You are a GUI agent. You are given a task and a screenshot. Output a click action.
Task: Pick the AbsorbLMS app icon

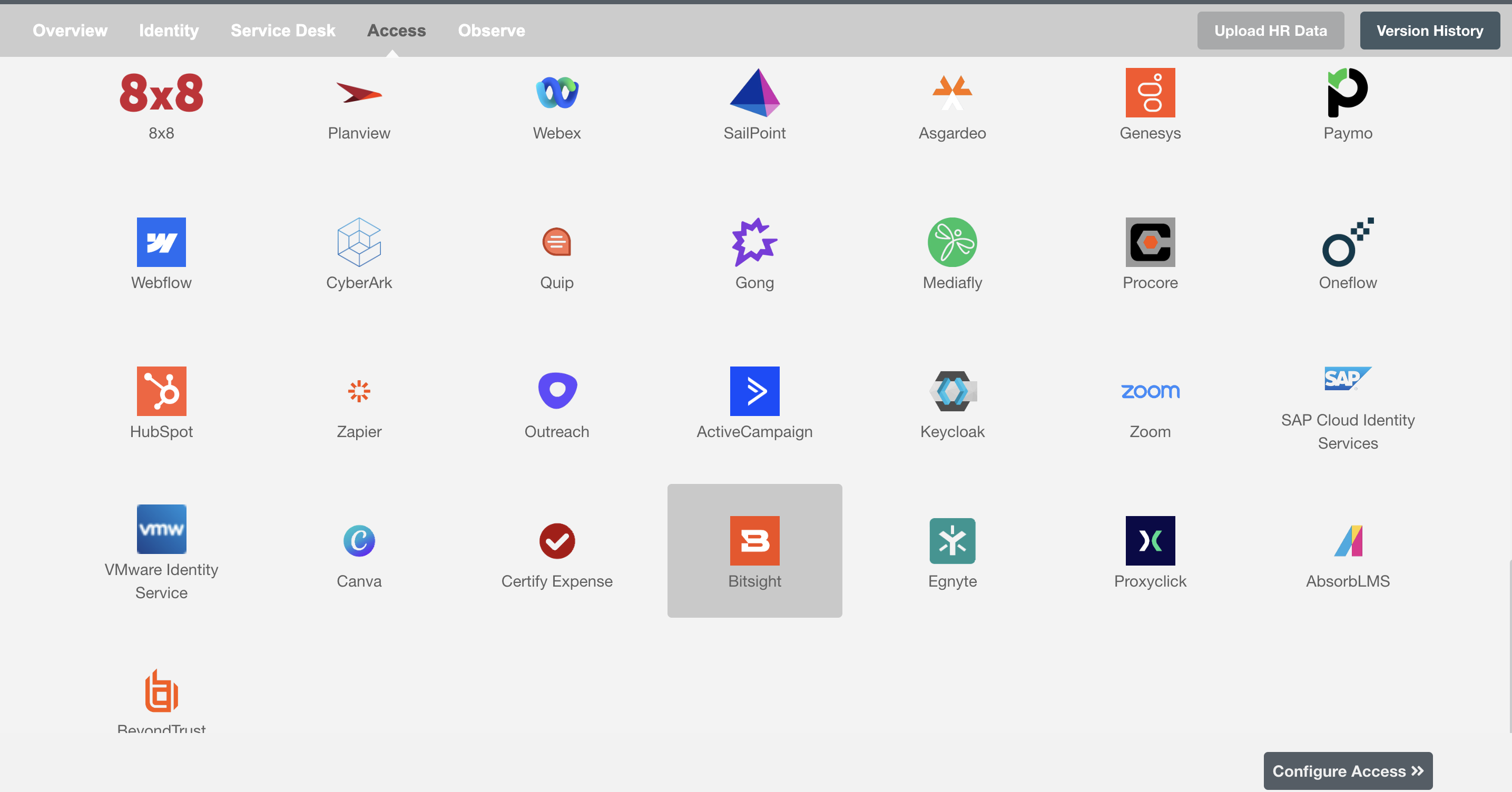[x=1348, y=541]
